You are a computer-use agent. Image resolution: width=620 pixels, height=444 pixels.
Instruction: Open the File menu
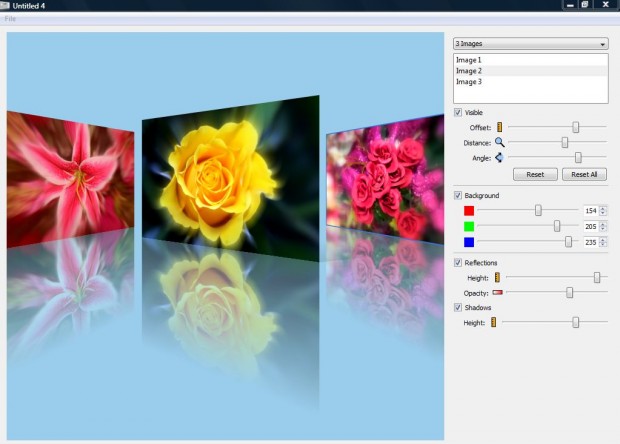pyautogui.click(x=10, y=19)
